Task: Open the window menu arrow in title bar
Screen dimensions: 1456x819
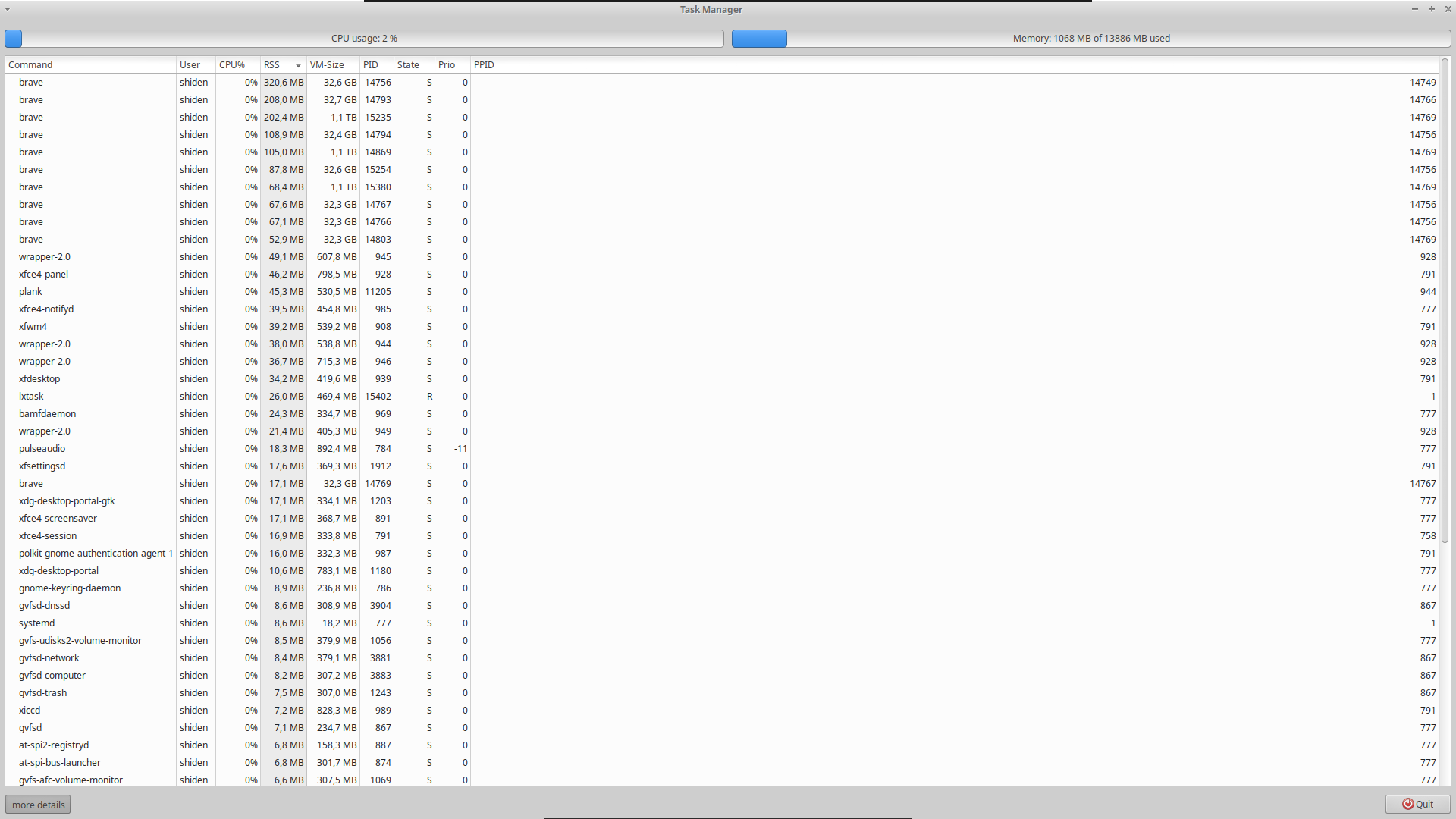Action: [x=8, y=9]
